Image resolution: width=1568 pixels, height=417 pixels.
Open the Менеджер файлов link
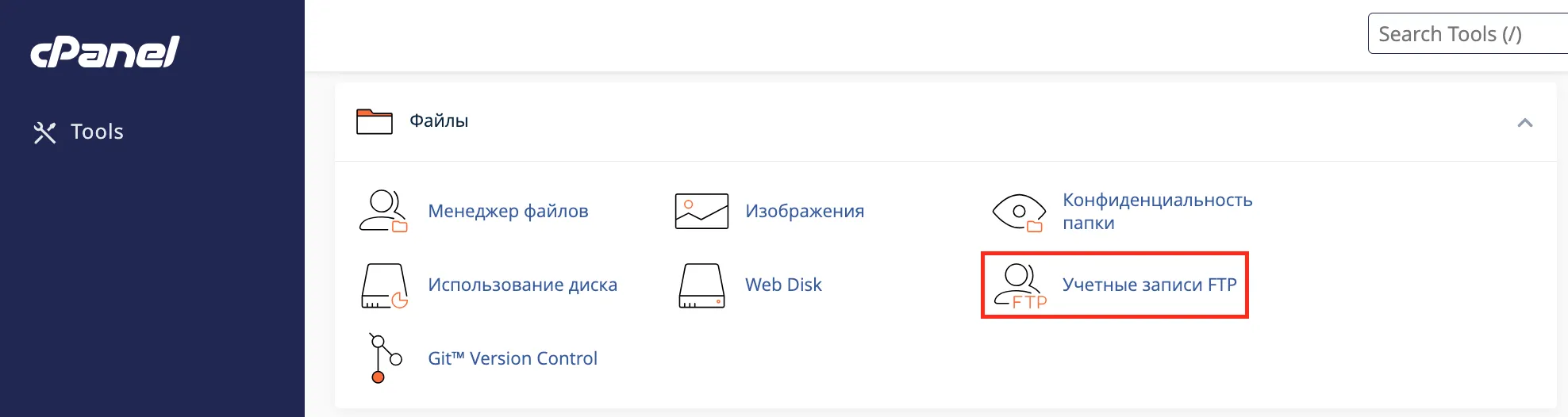coord(508,211)
